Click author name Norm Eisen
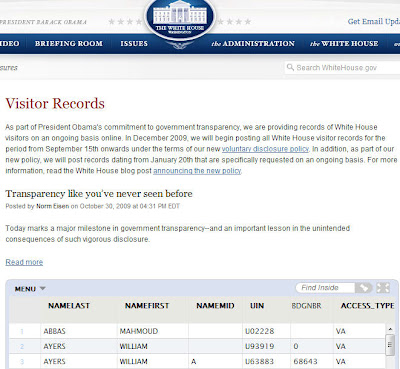 [x=53, y=206]
